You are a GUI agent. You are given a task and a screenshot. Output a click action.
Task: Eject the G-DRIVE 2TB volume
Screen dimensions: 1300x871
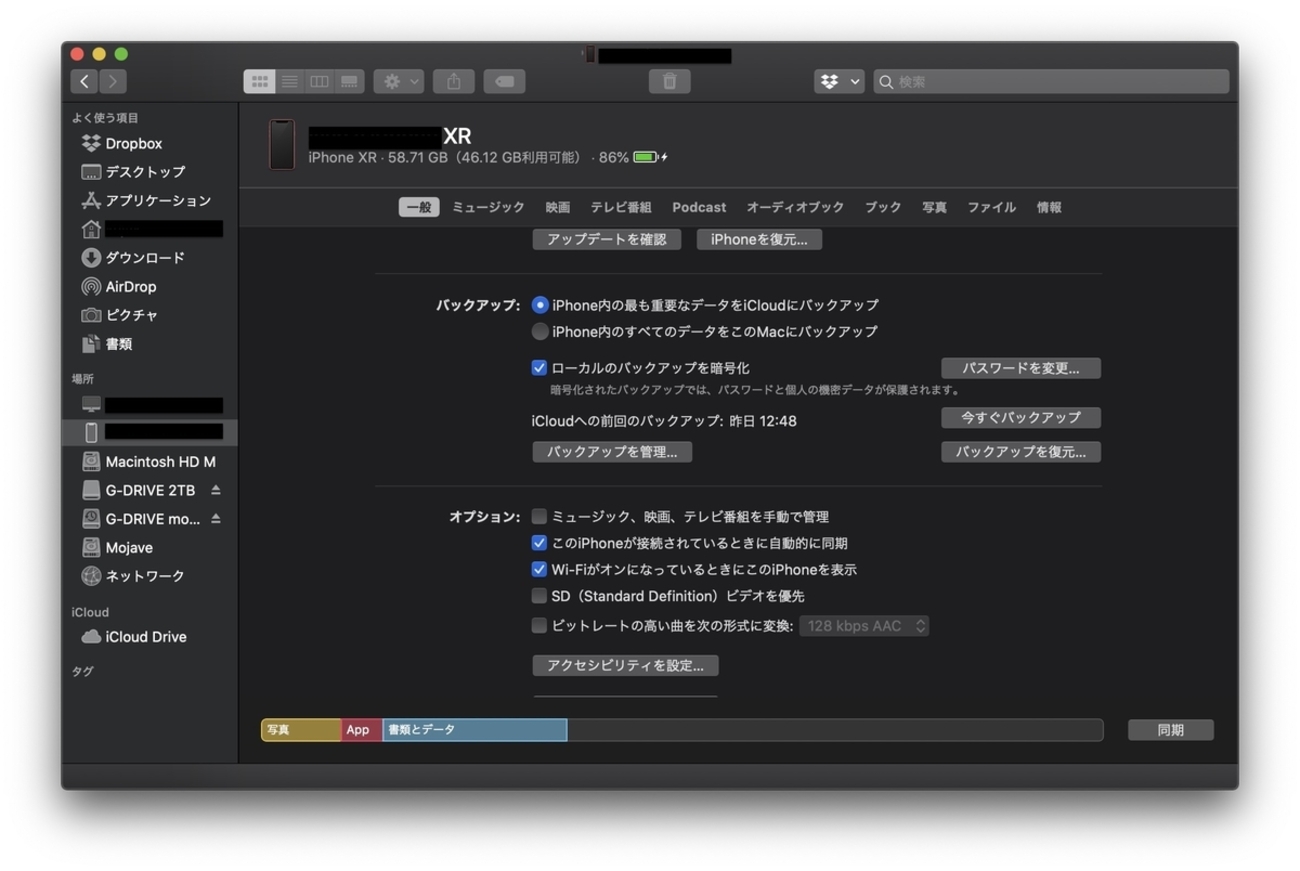tap(216, 490)
